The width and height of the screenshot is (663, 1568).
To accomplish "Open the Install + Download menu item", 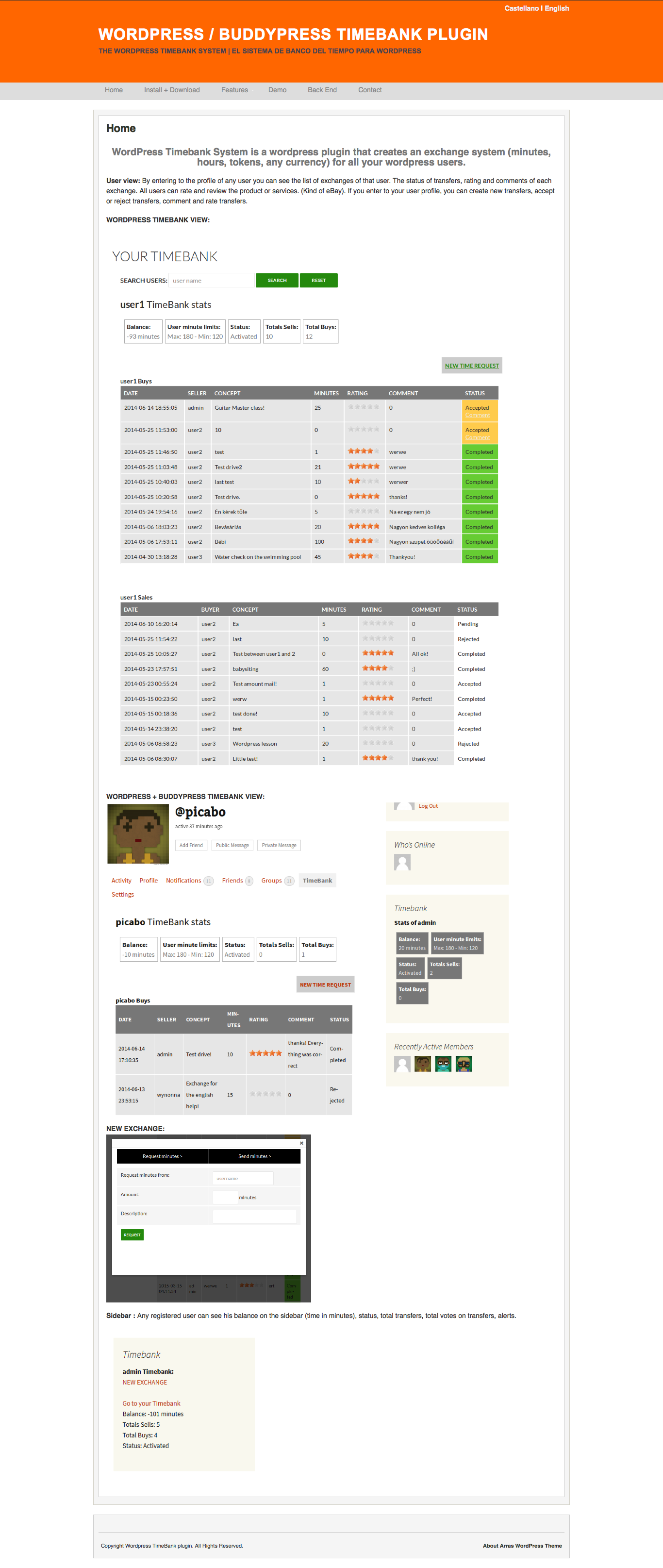I will click(x=172, y=90).
